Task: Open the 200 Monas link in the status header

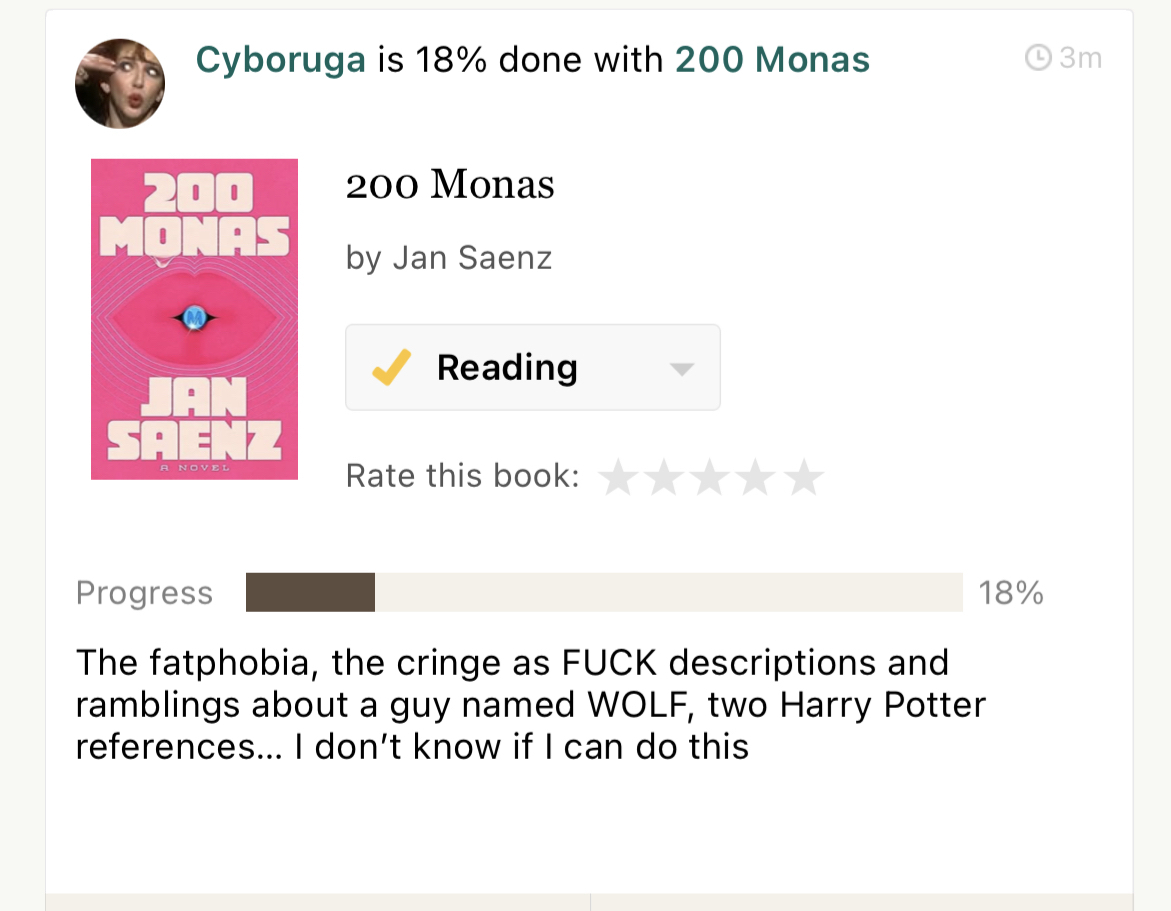Action: coord(772,60)
